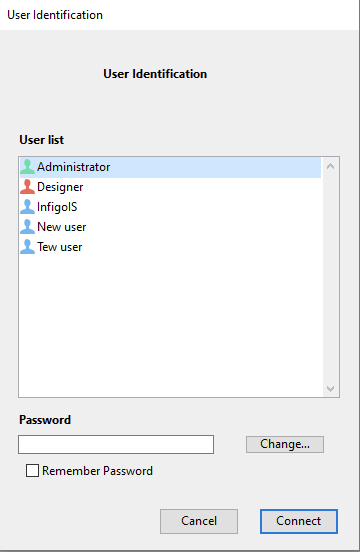Click the user list scroll down arrow
The width and height of the screenshot is (360, 552).
tap(330, 389)
